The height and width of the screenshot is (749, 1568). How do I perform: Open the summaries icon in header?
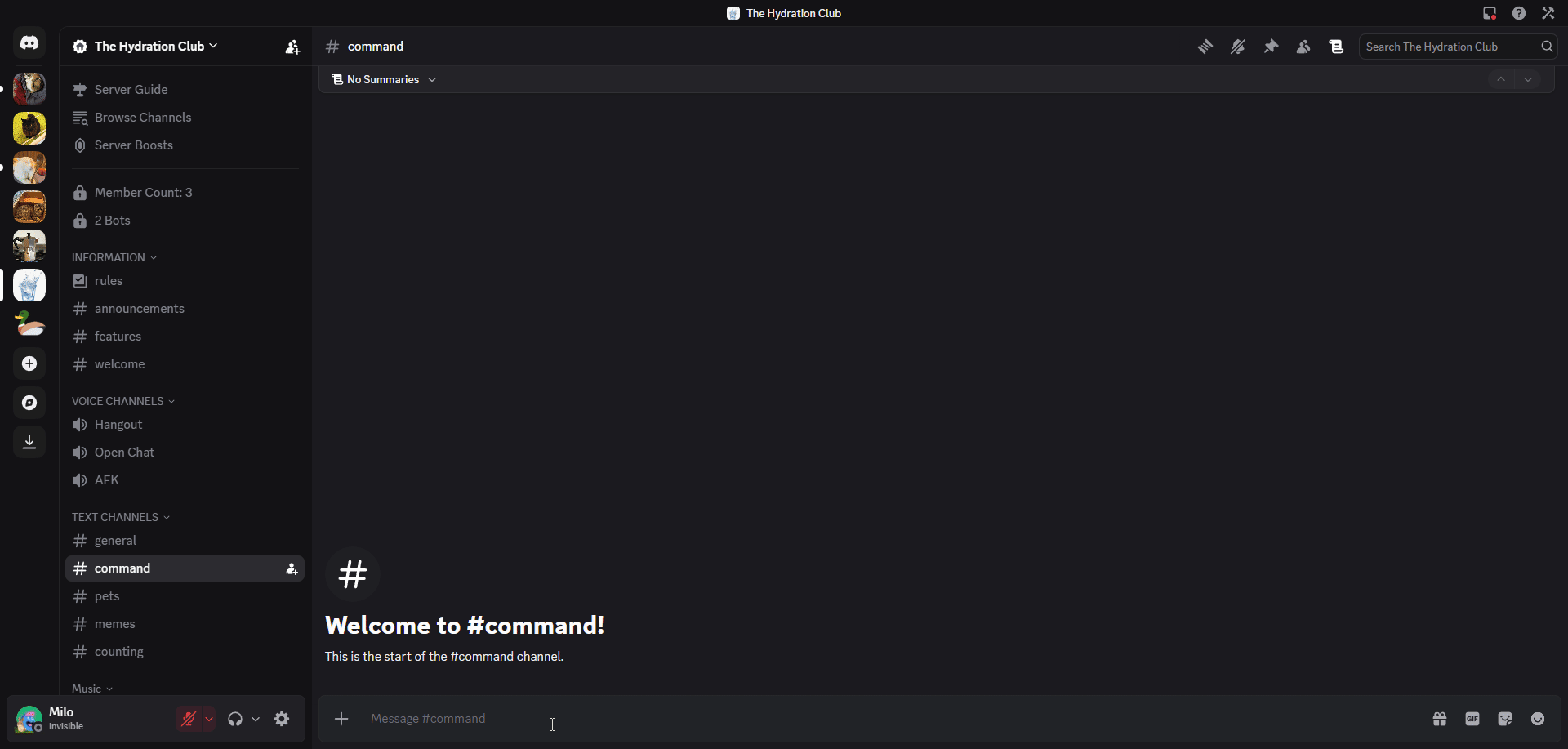coord(1336,47)
